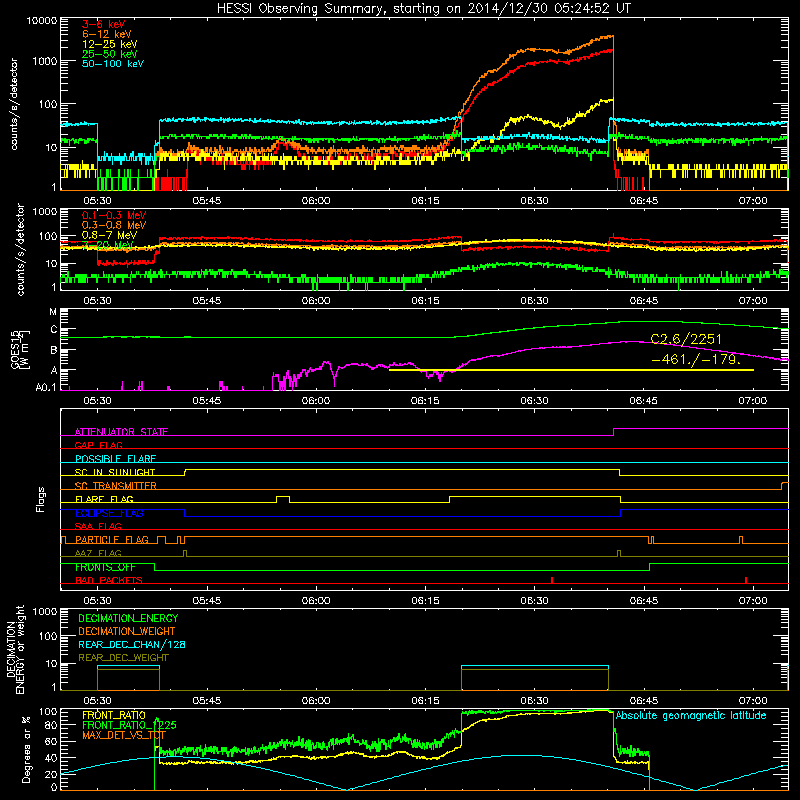The width and height of the screenshot is (800, 800).
Task: Select the 50-100 keV legend label
Action: coord(113,64)
